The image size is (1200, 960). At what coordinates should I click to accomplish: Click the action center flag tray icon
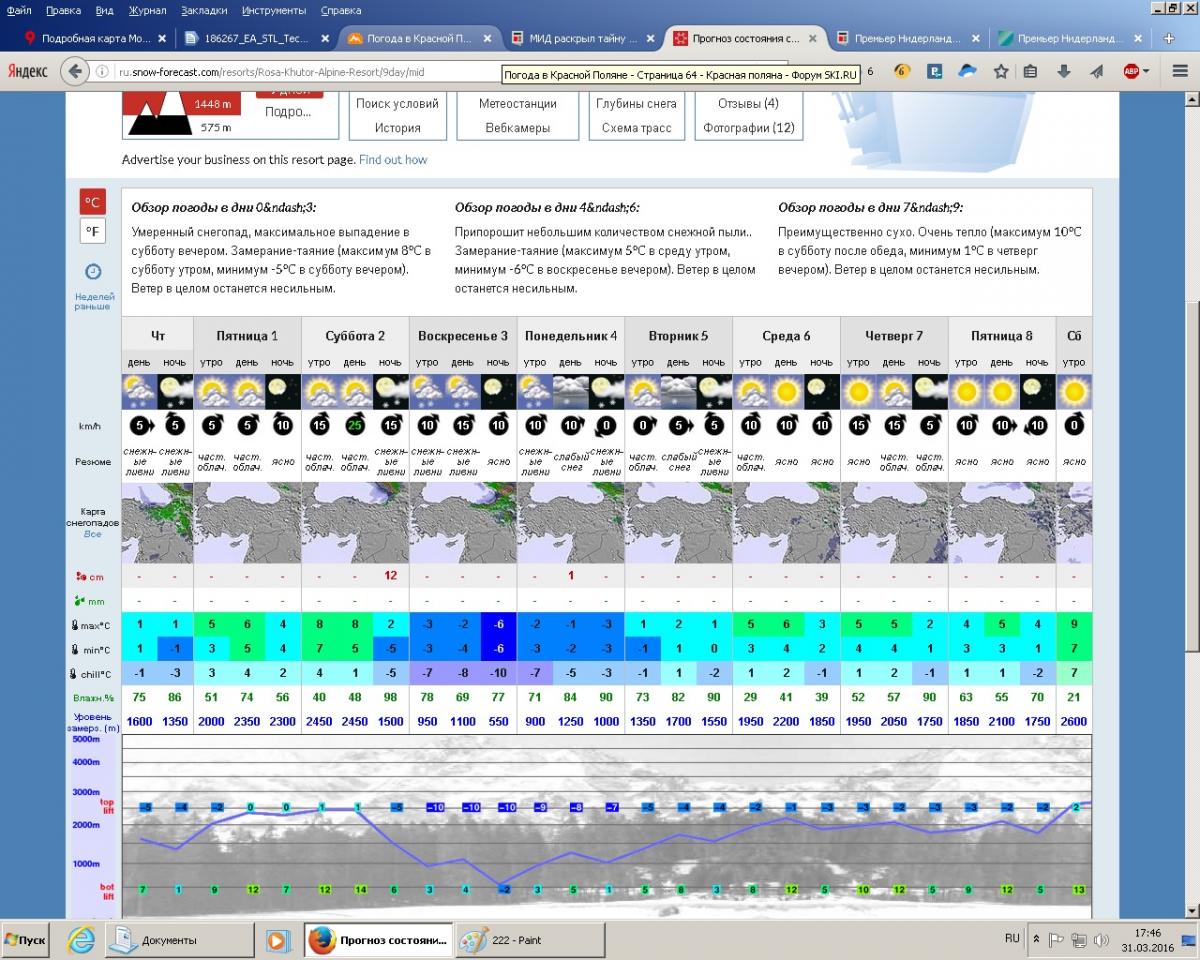[1057, 940]
